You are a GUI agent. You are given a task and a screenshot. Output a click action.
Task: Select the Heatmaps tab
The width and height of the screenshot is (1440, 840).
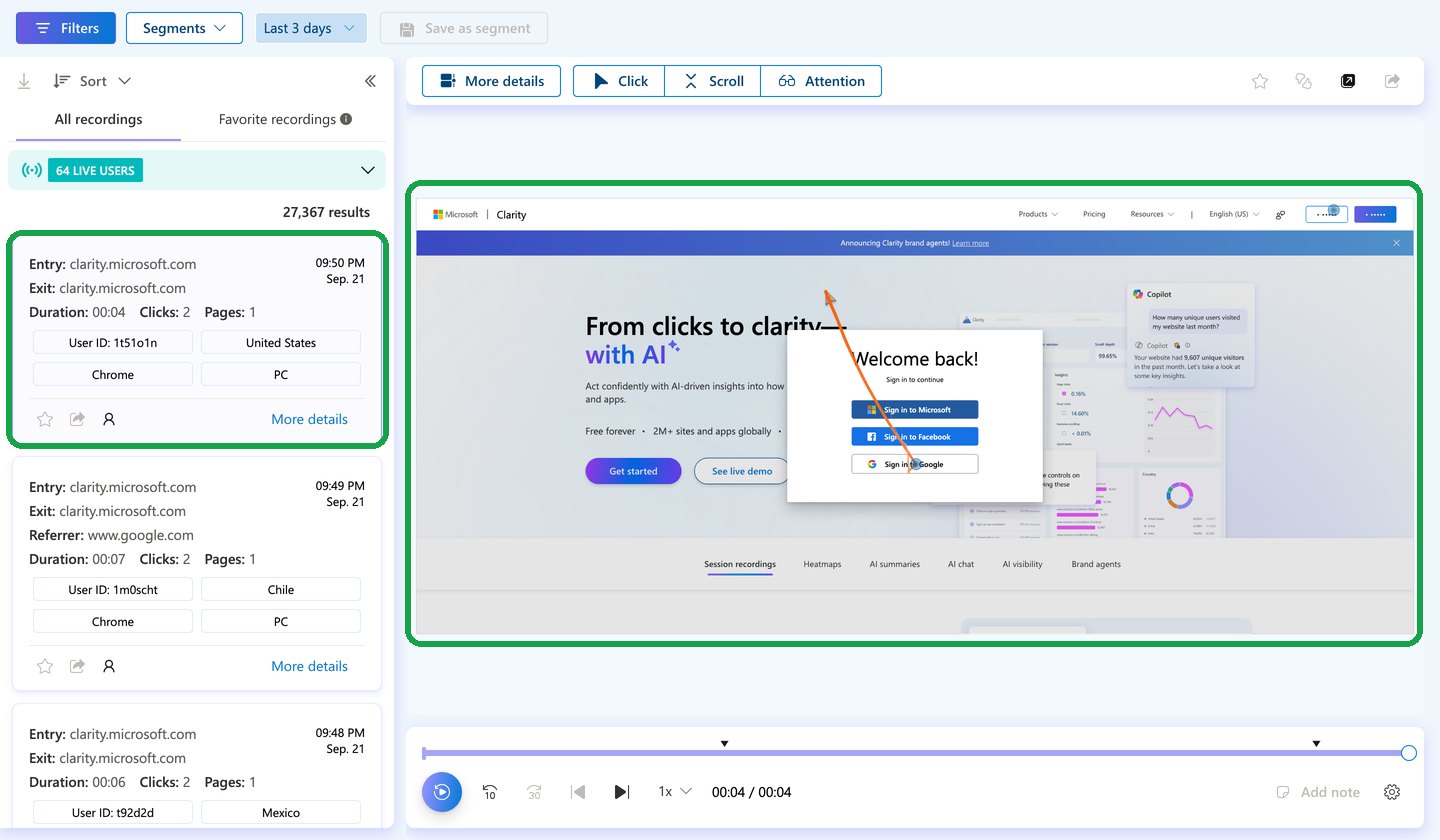point(822,564)
